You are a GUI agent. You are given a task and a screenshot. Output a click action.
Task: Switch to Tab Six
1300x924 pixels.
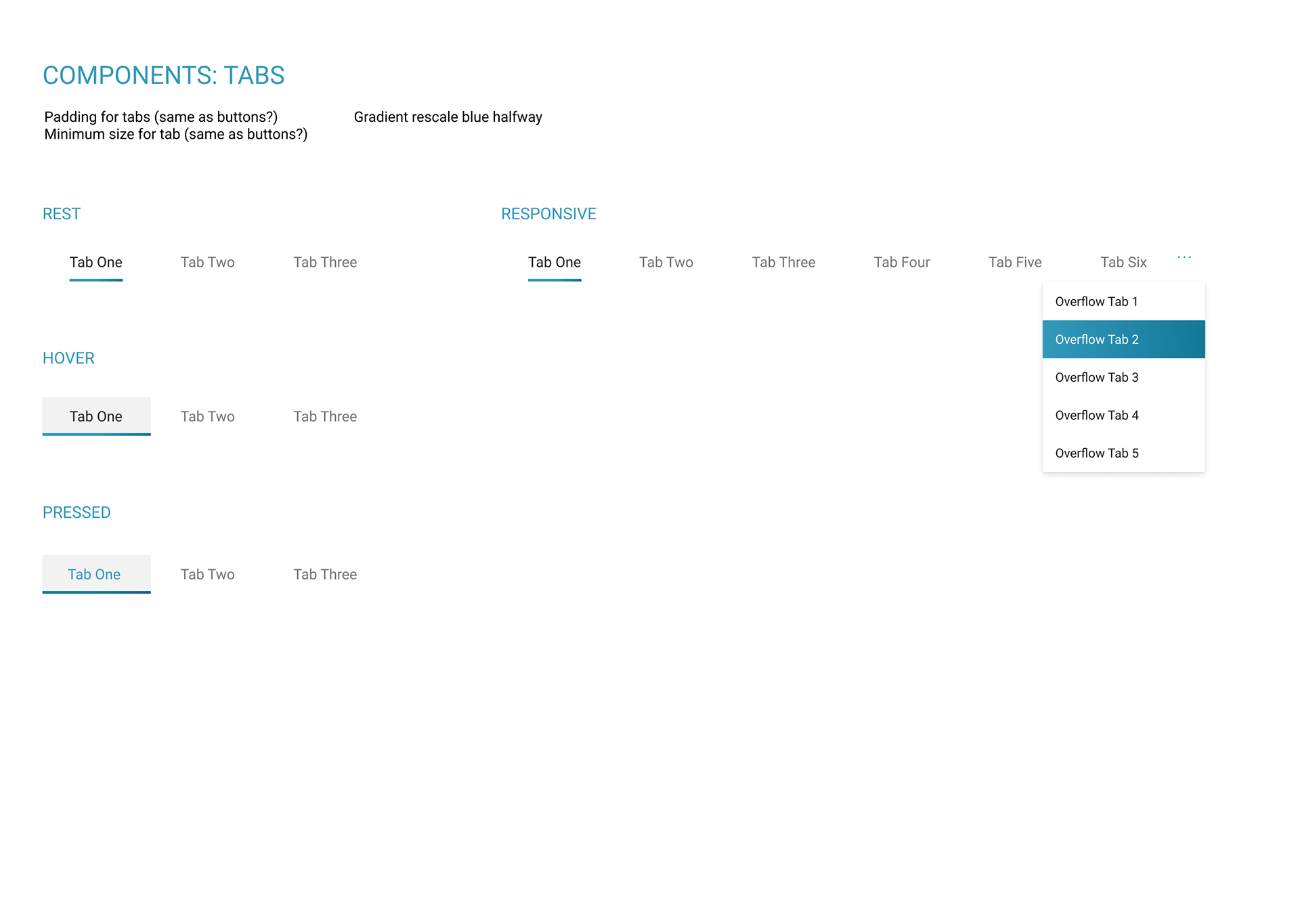pyautogui.click(x=1123, y=263)
